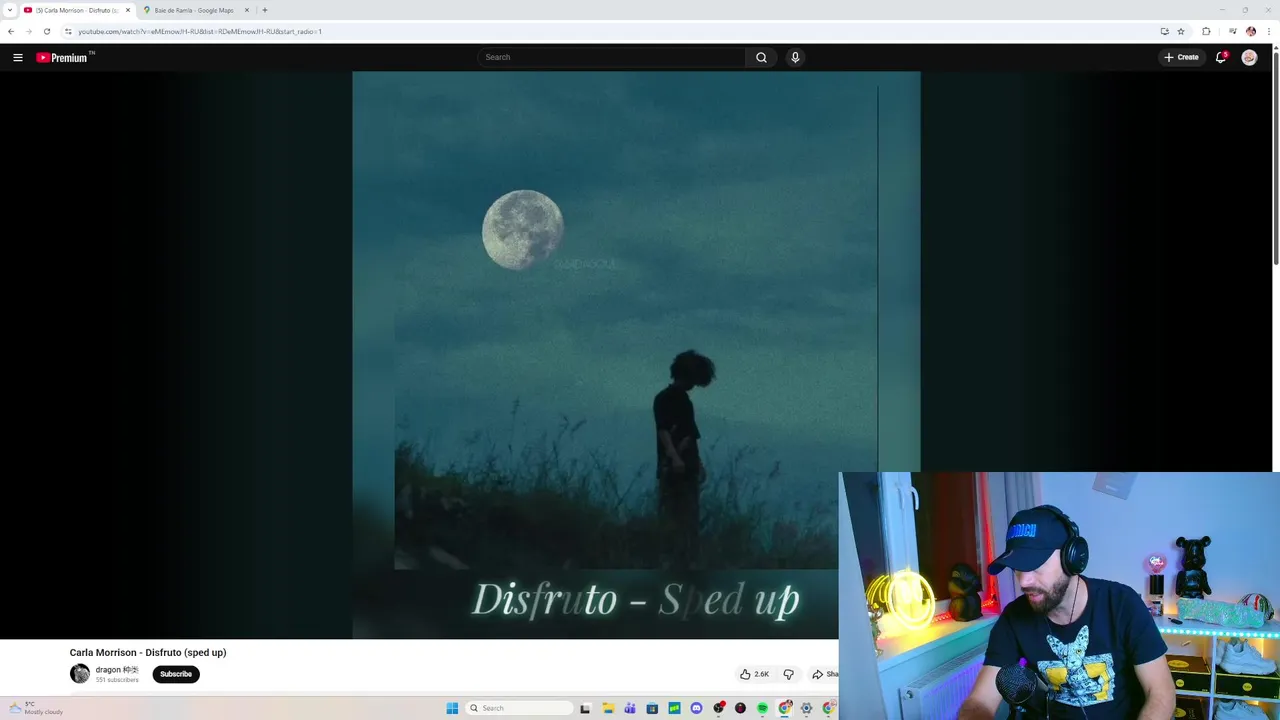Viewport: 1280px width, 720px height.
Task: Open Settings gear from taskbar
Action: [x=806, y=708]
